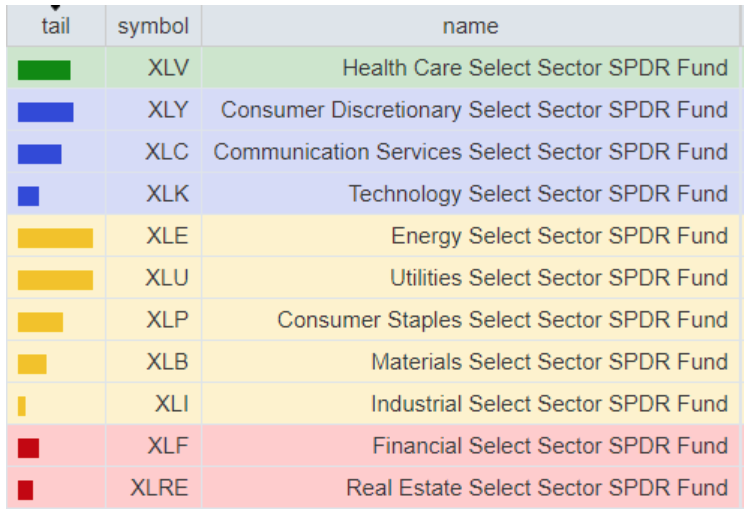The height and width of the screenshot is (512, 744).
Task: Click the yellow tail bar for XLE
Action: (x=55, y=237)
